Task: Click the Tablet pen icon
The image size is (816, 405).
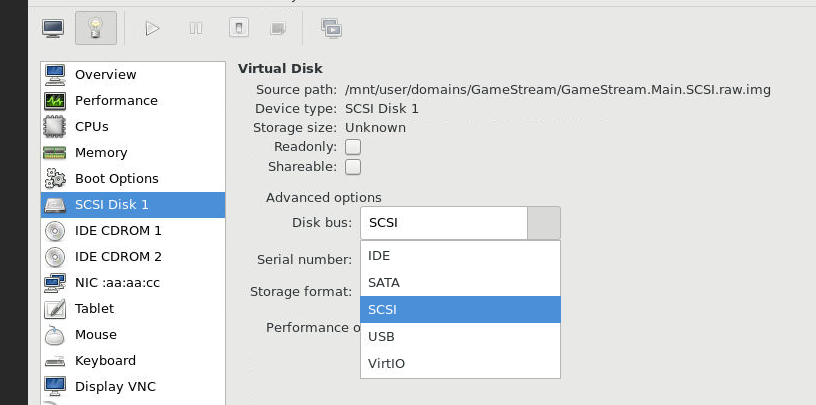Action: (55, 309)
